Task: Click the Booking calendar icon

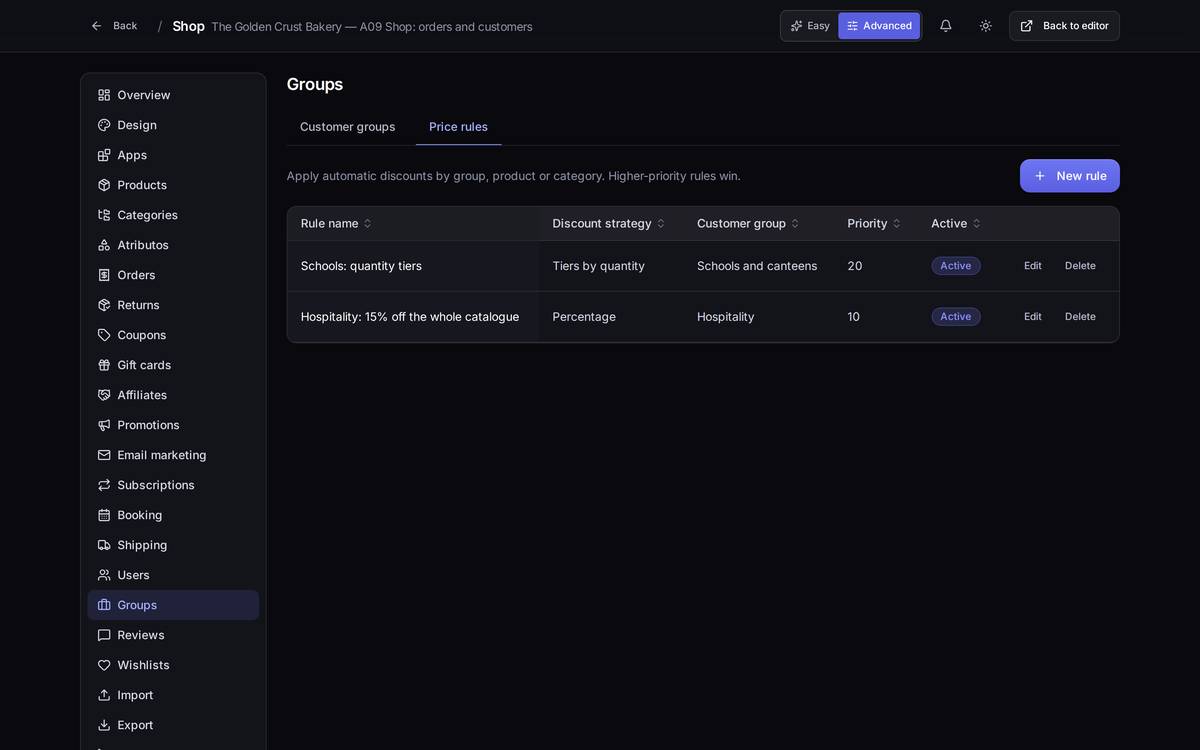Action: click(104, 515)
